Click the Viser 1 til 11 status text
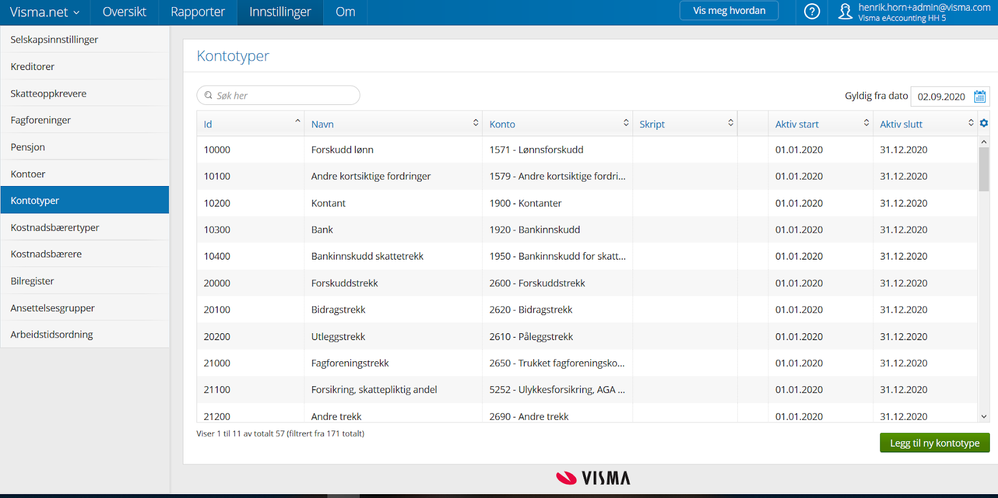Screen dimensions: 998x498 pos(281,434)
